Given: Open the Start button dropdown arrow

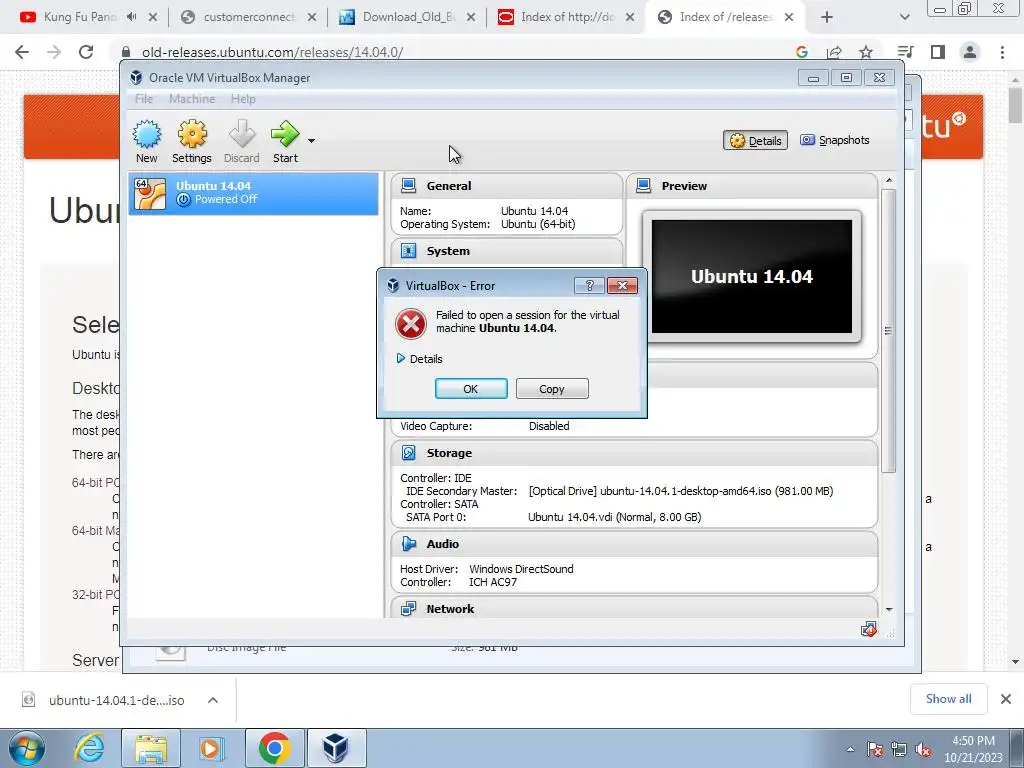Looking at the screenshot, I should [312, 140].
